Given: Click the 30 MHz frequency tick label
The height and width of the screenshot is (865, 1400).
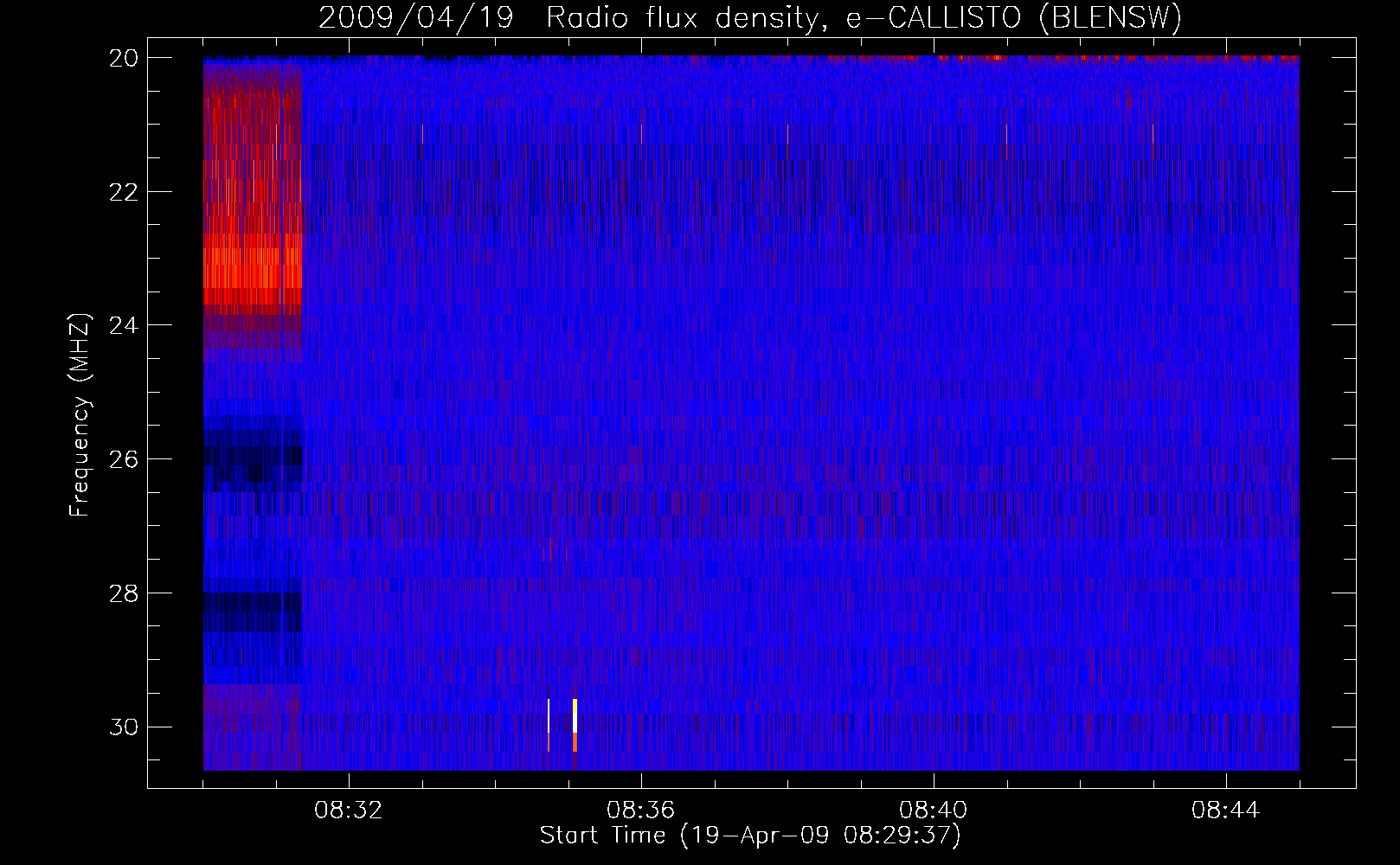Looking at the screenshot, I should click(124, 727).
